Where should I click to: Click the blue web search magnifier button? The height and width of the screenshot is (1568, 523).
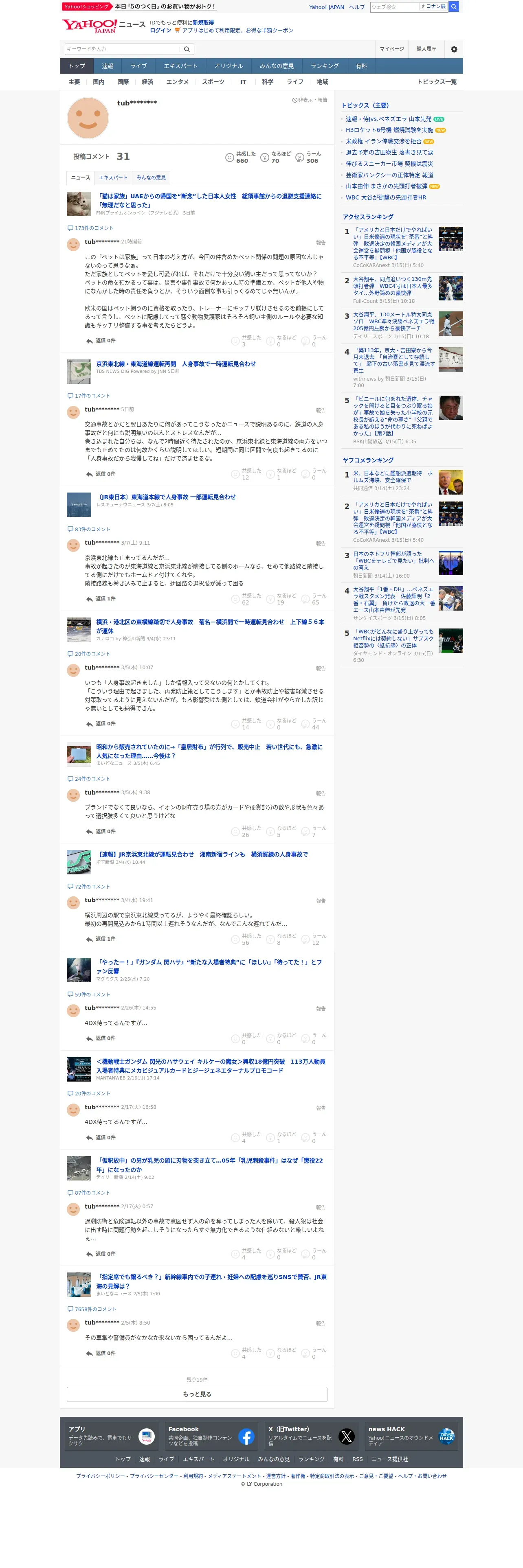(454, 7)
